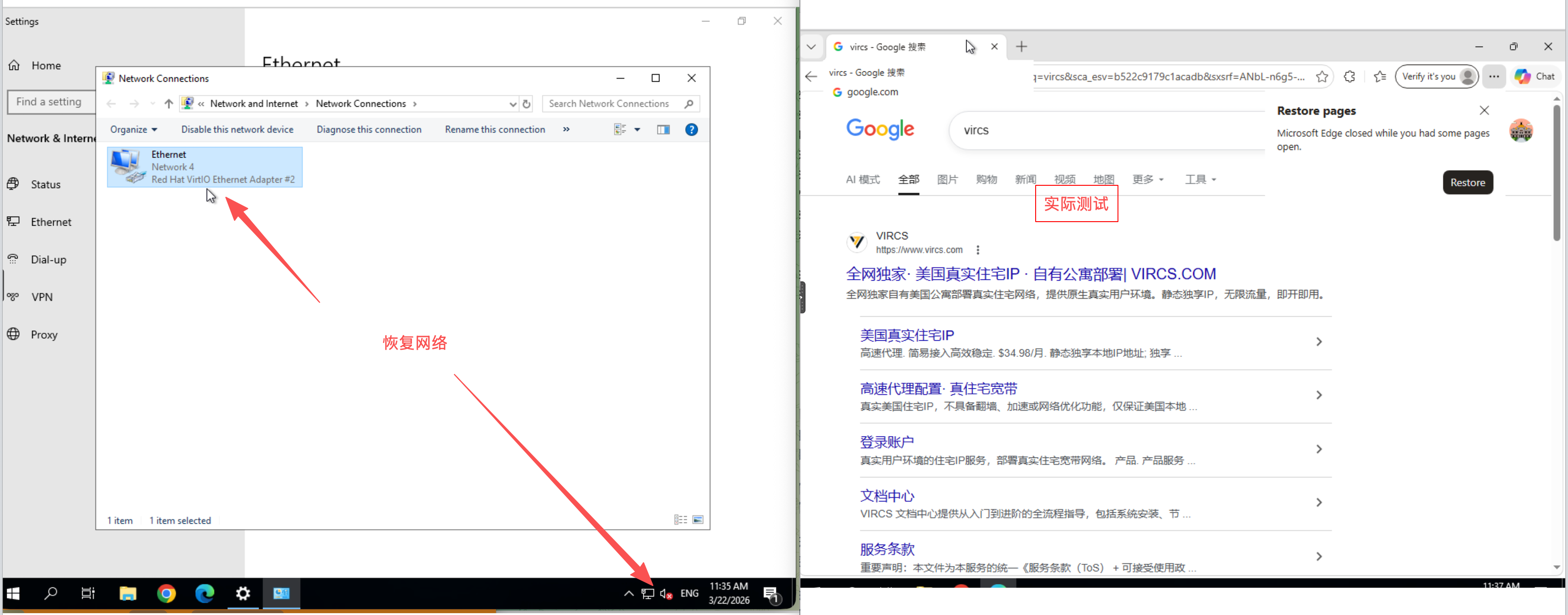Dismiss the Restore pages popup
Viewport: 1568px width, 615px height.
point(1484,110)
